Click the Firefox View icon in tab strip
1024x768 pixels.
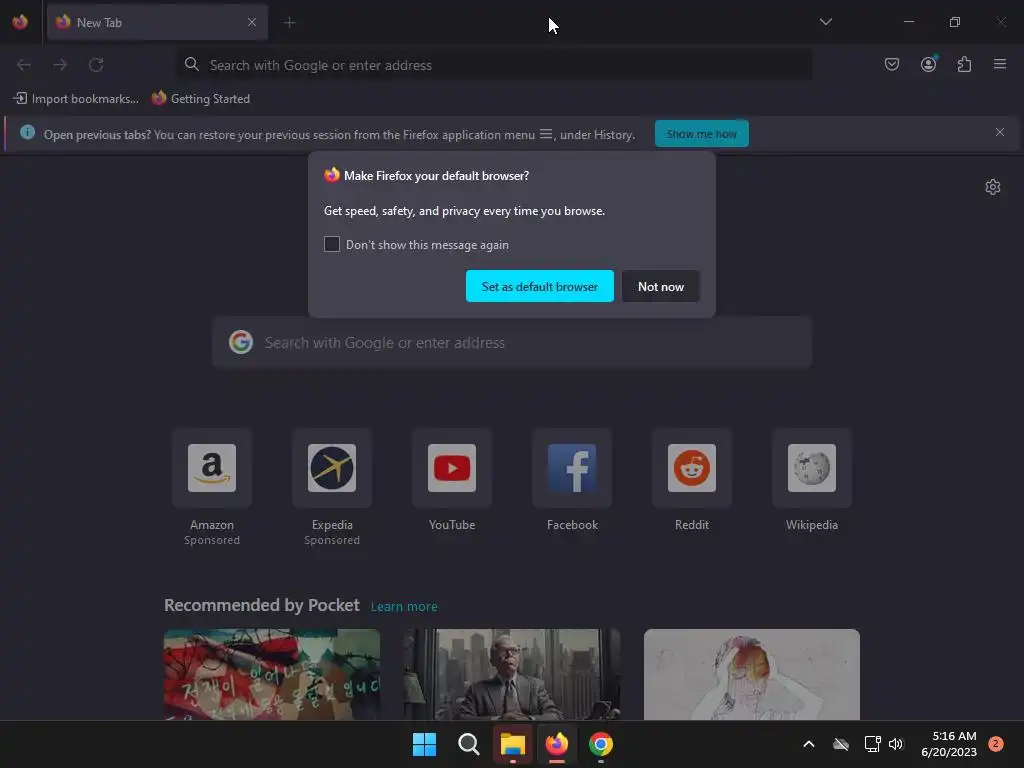[x=20, y=22]
